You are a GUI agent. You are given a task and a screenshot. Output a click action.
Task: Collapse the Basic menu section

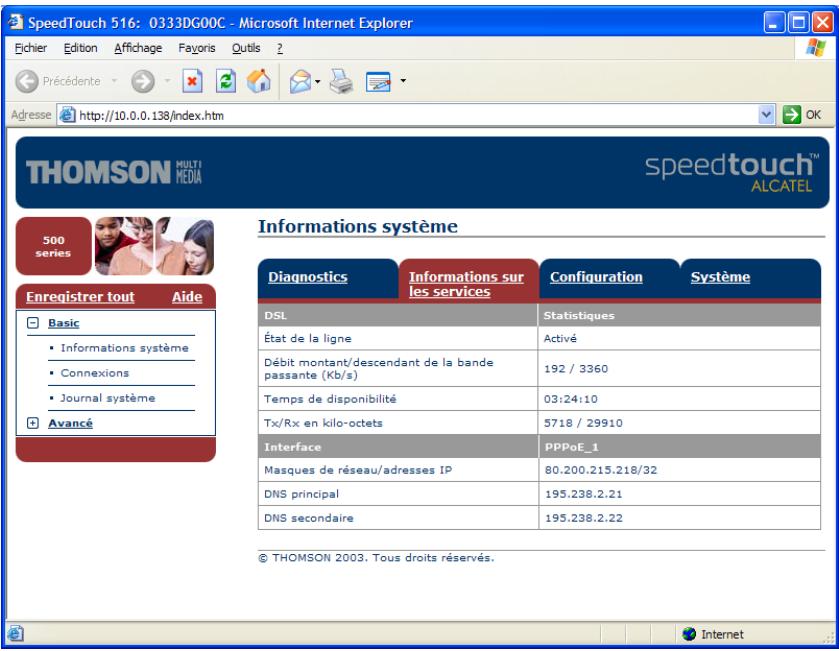click(x=33, y=323)
